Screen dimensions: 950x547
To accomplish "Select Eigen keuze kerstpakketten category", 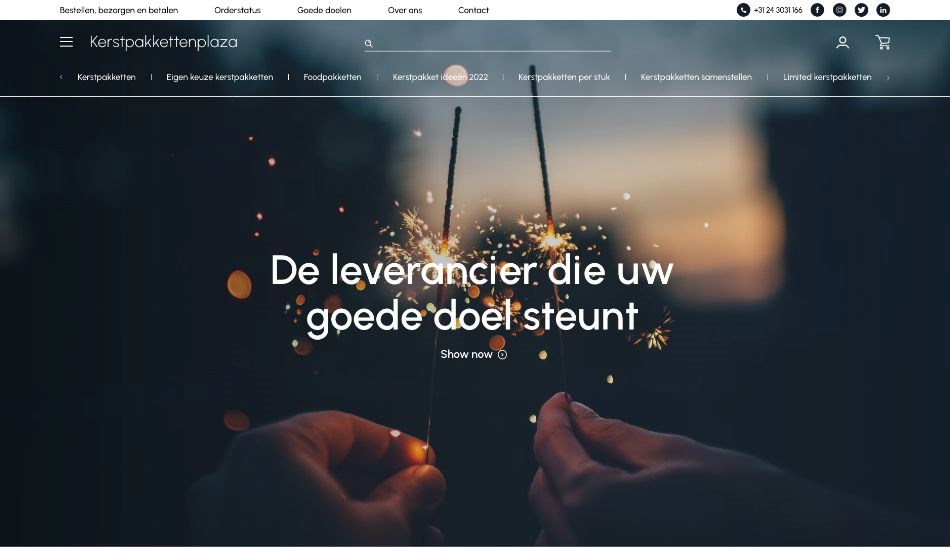I will (219, 77).
